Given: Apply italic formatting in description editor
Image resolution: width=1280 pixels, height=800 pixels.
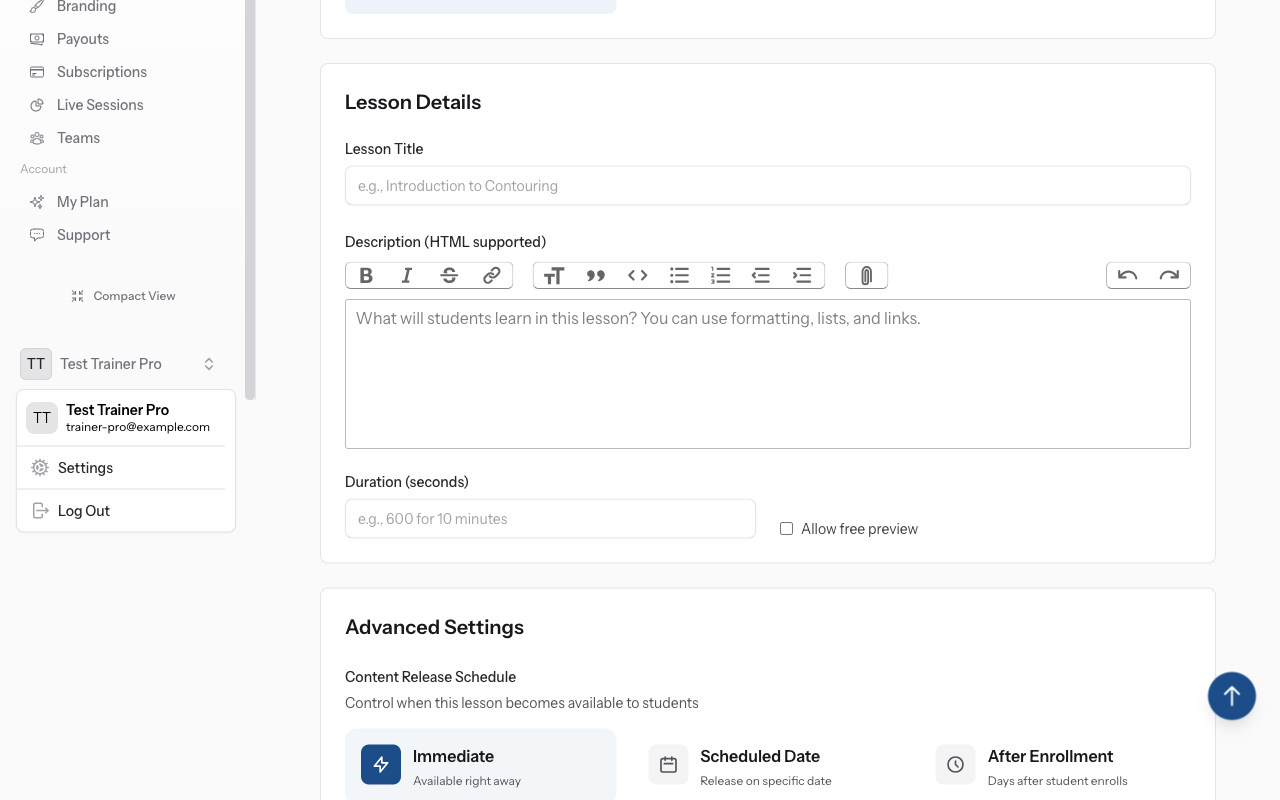Looking at the screenshot, I should (x=407, y=276).
